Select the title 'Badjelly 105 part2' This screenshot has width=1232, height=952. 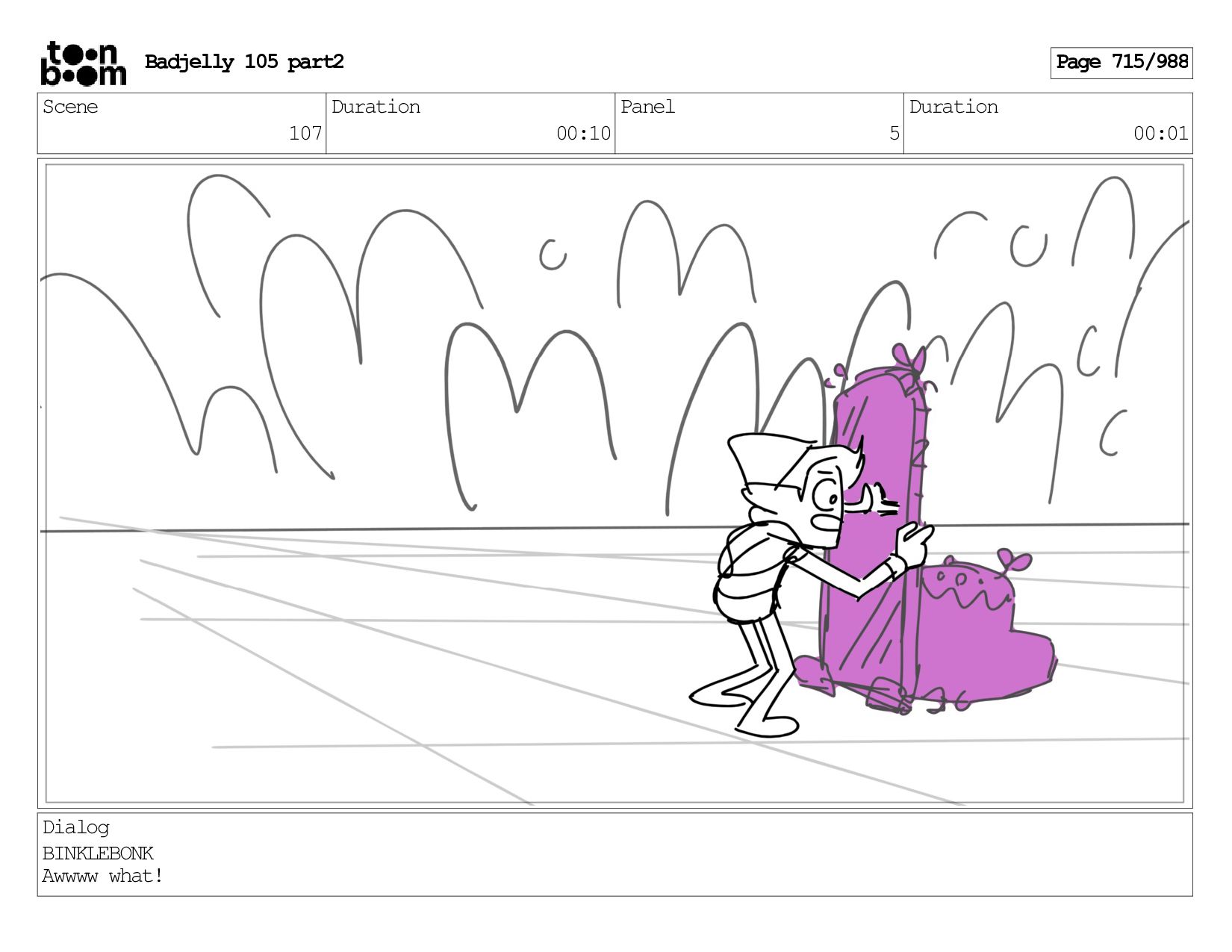coord(244,62)
